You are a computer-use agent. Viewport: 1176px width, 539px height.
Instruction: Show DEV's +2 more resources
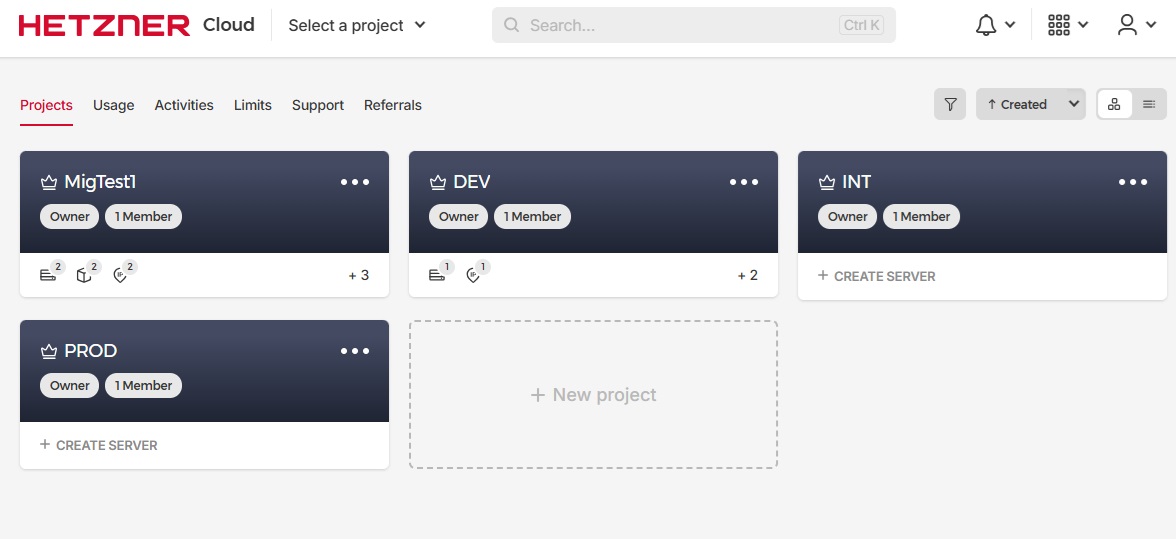click(x=748, y=275)
